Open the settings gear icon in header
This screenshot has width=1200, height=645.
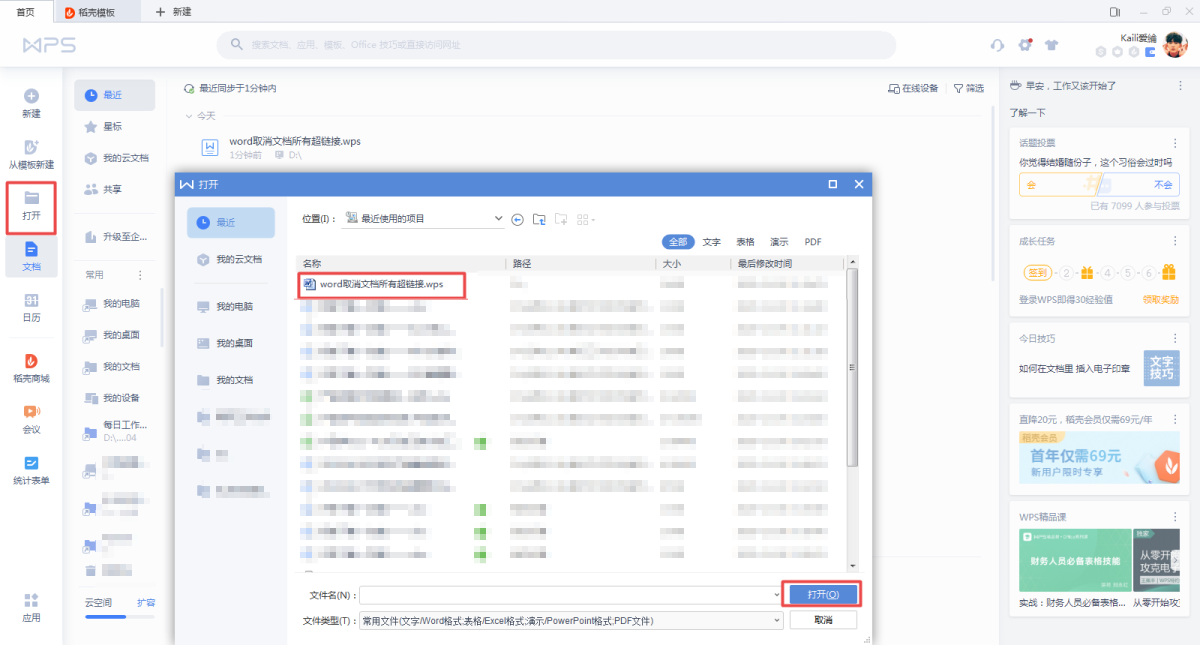(x=1025, y=45)
